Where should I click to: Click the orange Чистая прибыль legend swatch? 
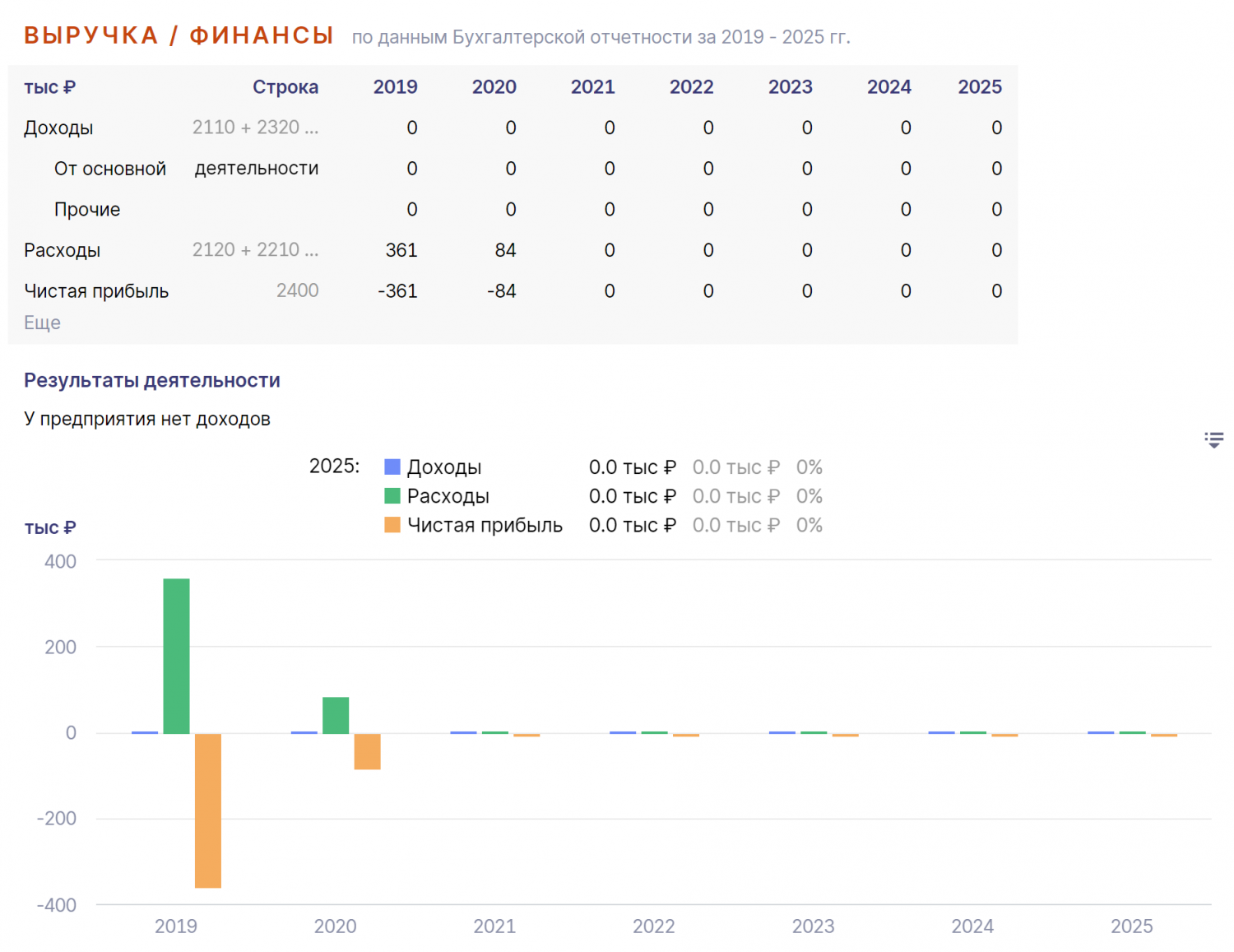click(x=392, y=525)
